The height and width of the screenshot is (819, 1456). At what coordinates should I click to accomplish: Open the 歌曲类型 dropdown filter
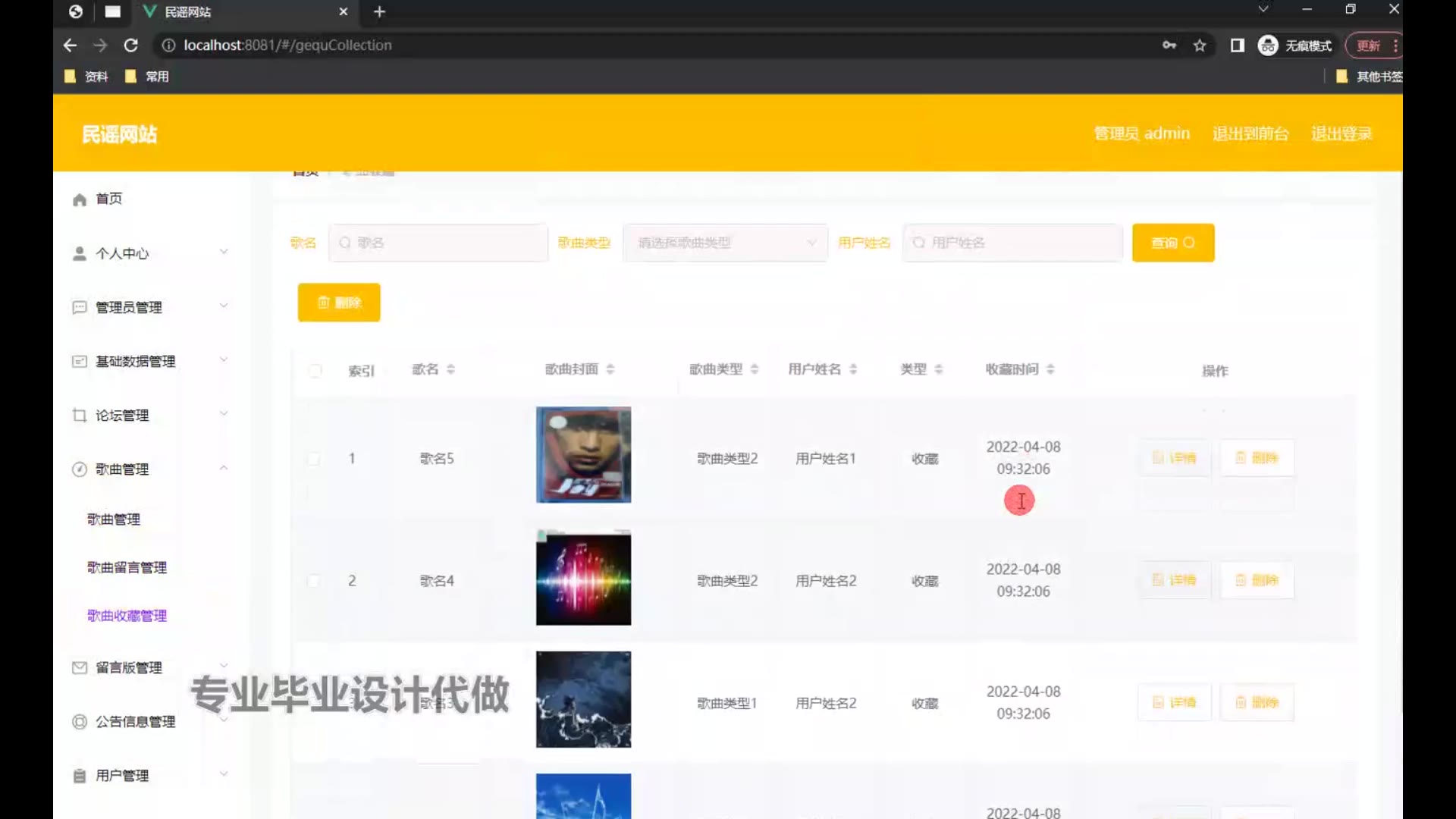click(x=725, y=243)
